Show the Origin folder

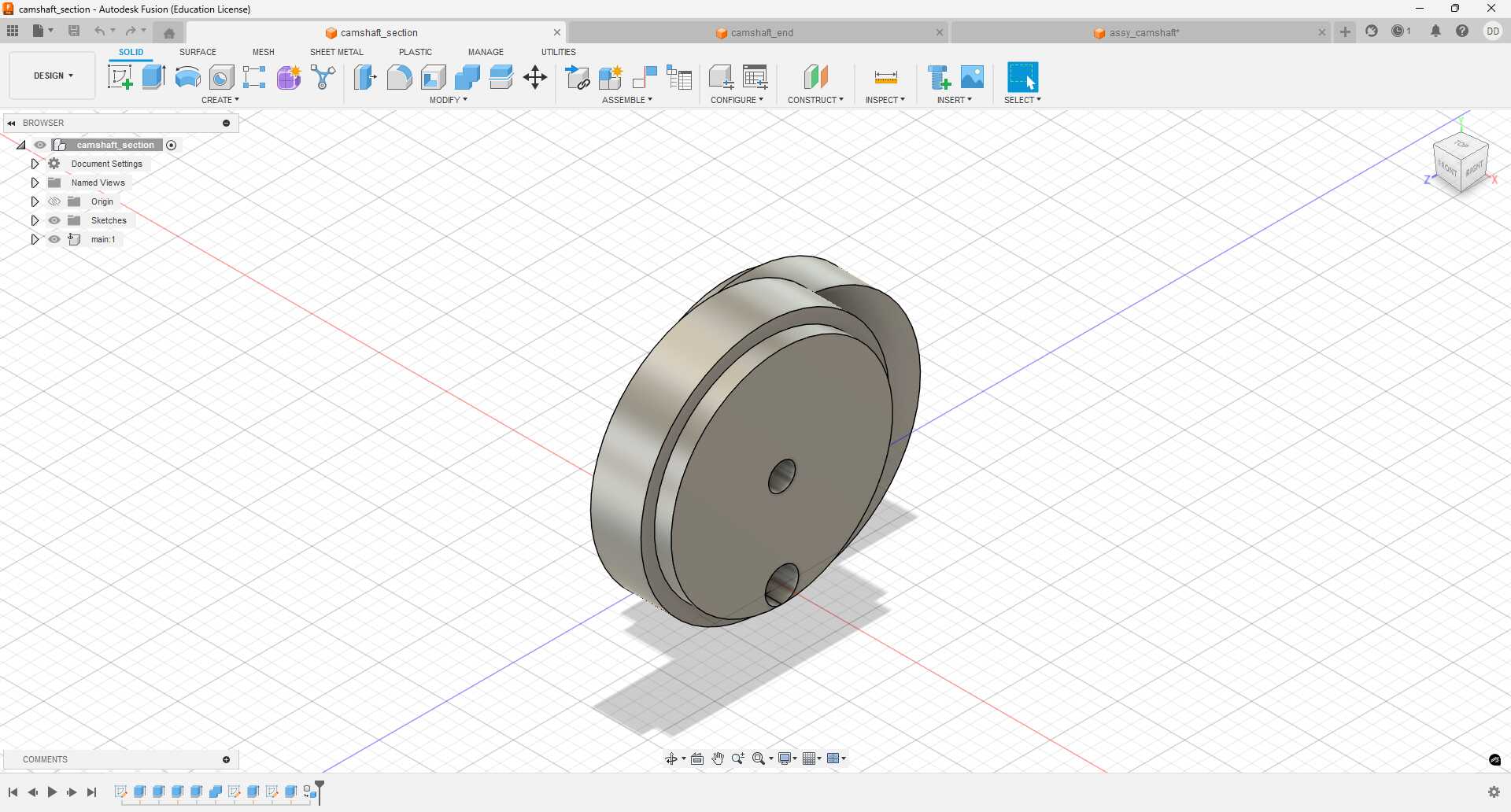(x=54, y=201)
